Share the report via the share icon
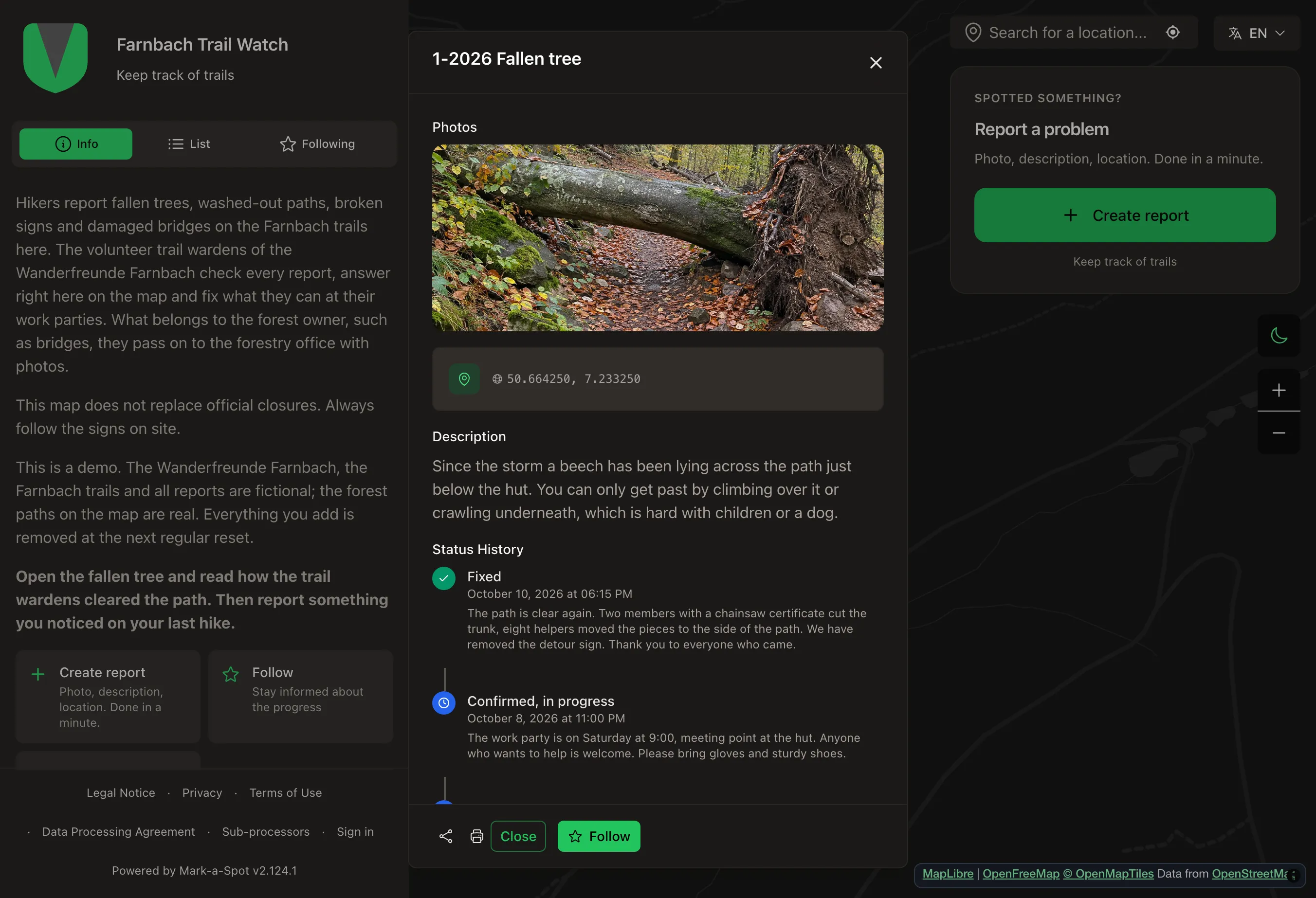This screenshot has width=1316, height=898. tap(446, 836)
